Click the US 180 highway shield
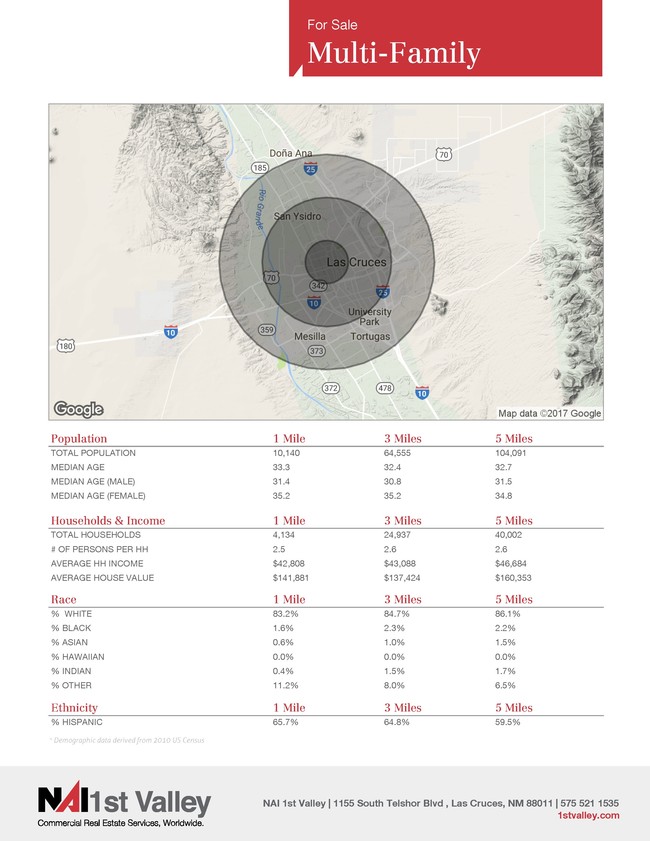The width and height of the screenshot is (650, 841). 65,346
